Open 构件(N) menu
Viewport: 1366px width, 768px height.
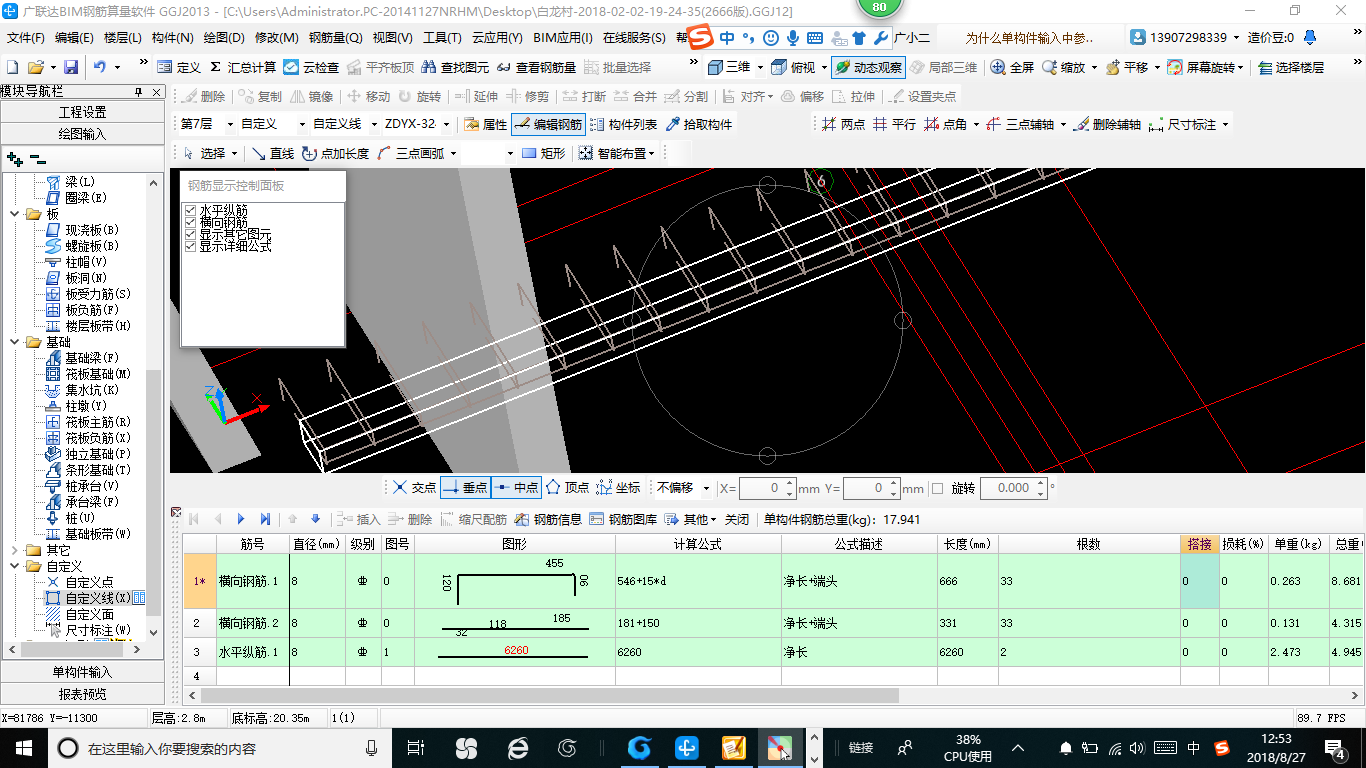click(172, 38)
